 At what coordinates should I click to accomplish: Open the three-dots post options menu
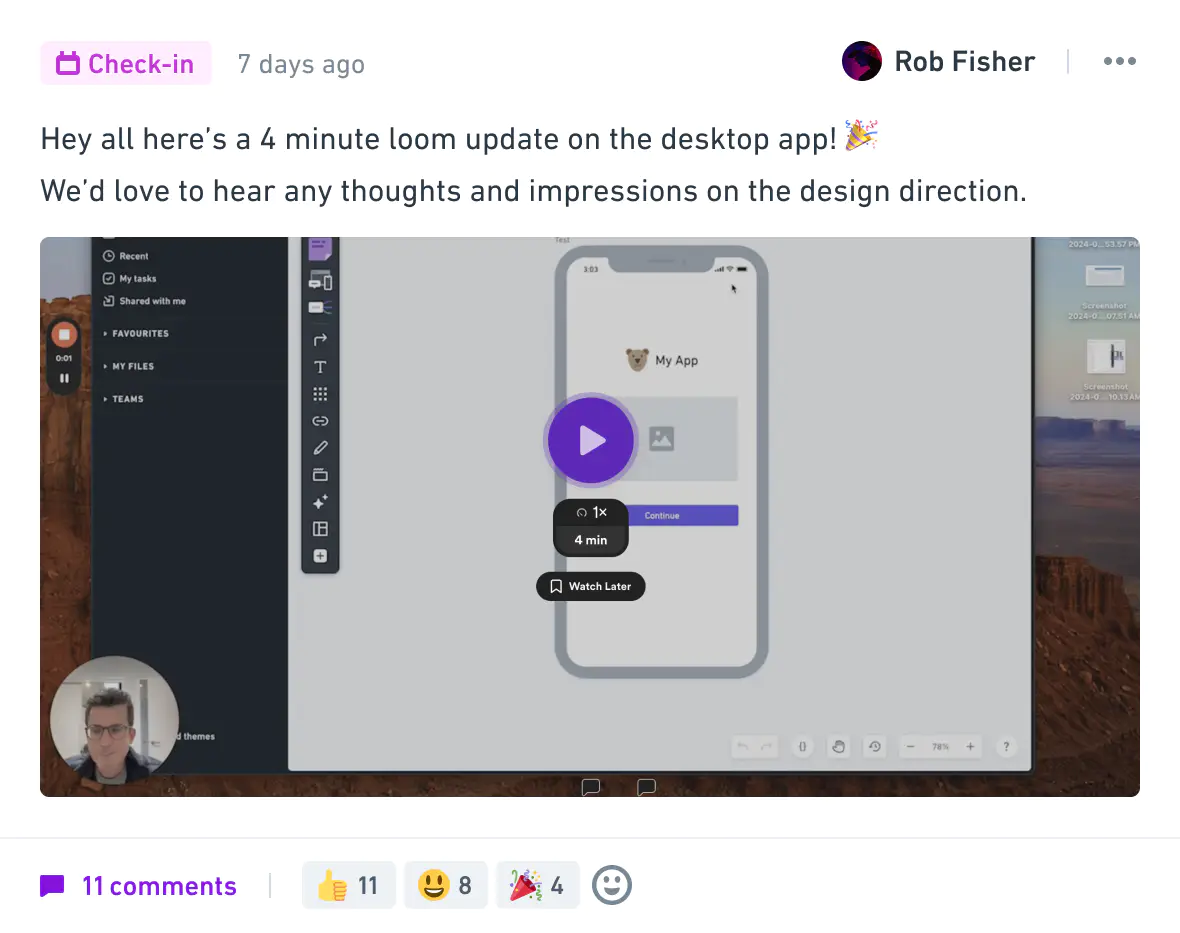[1120, 61]
